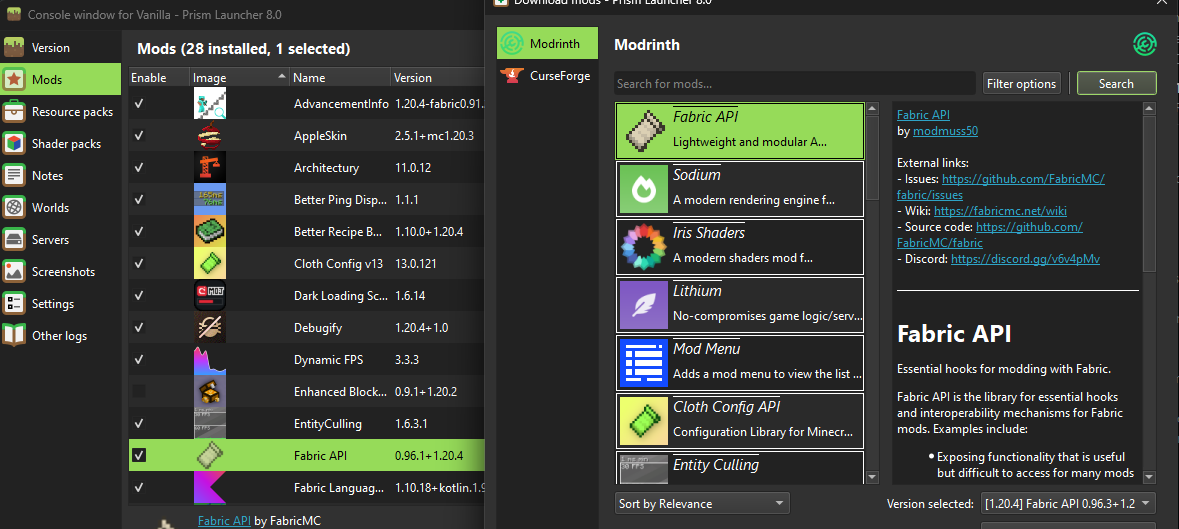Toggle Debugify mod checkbox

tap(139, 328)
